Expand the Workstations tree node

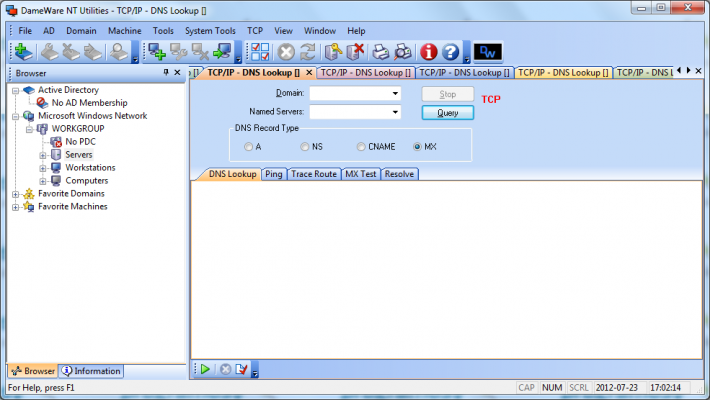43,168
